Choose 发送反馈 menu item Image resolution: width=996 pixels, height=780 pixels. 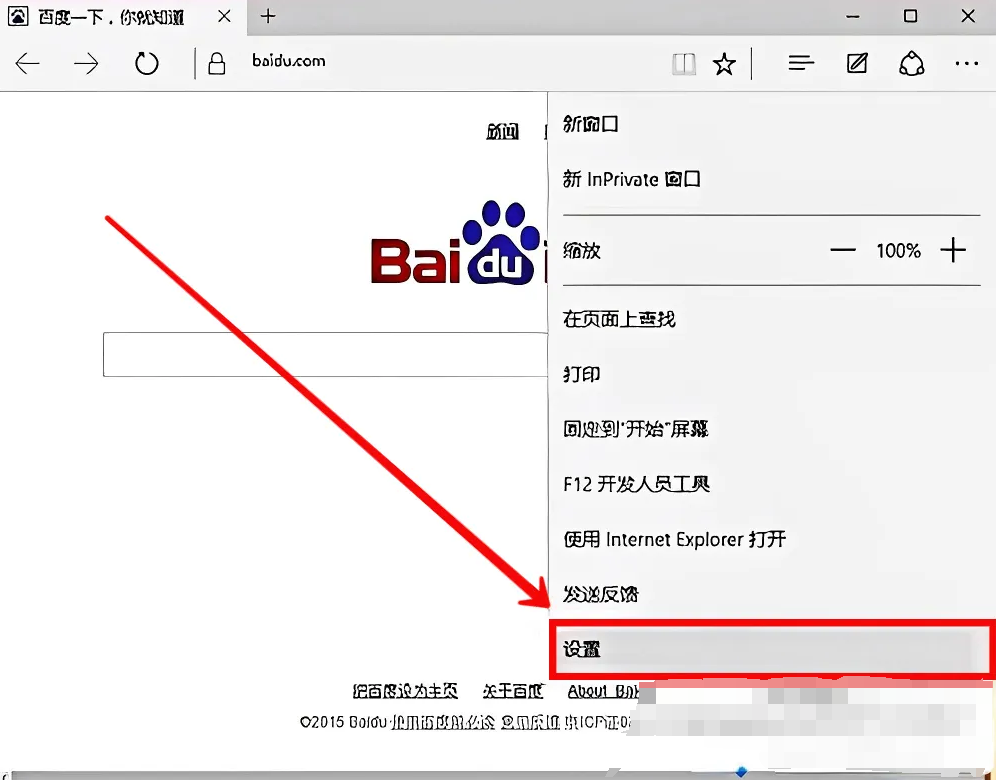tap(771, 595)
